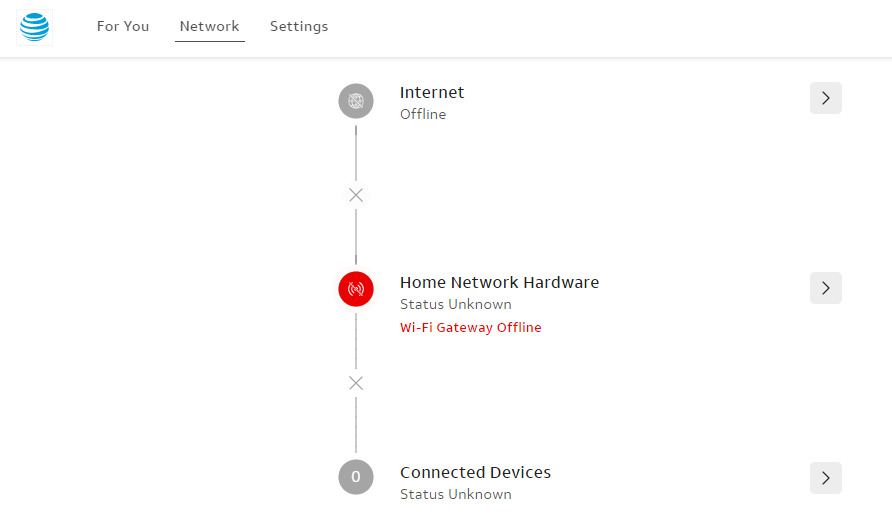Click the X marker above Connected Devices
Screen dimensions: 892x529
coord(356,383)
